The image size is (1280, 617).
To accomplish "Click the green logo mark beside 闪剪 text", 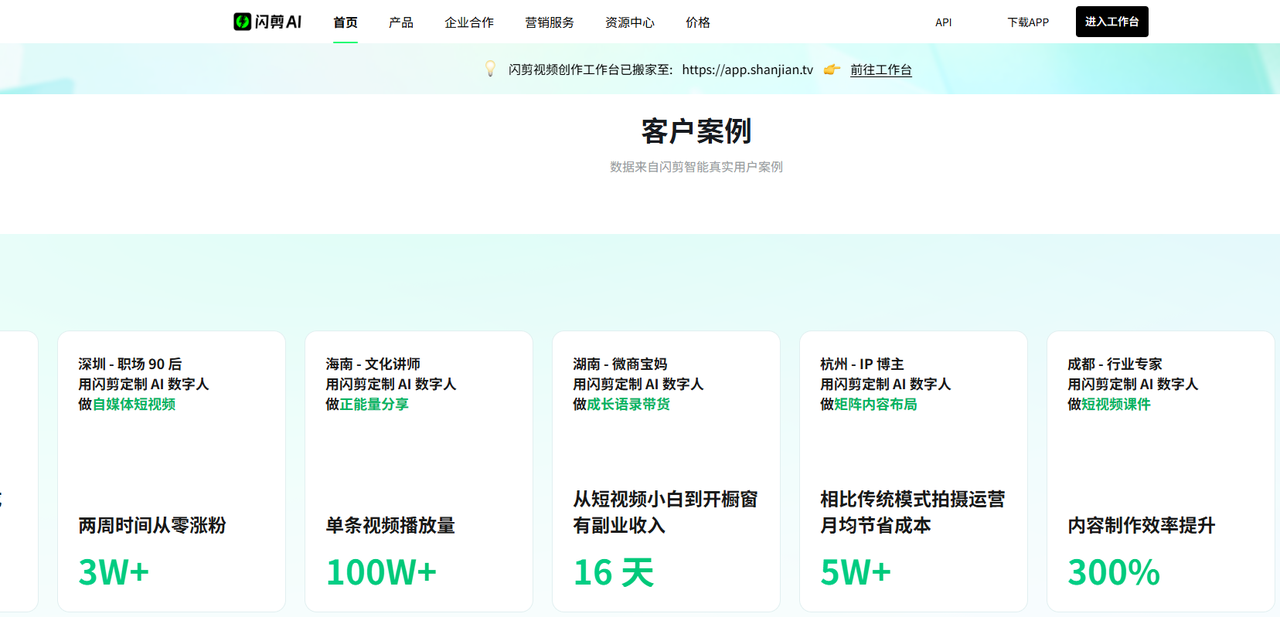I will point(241,20).
